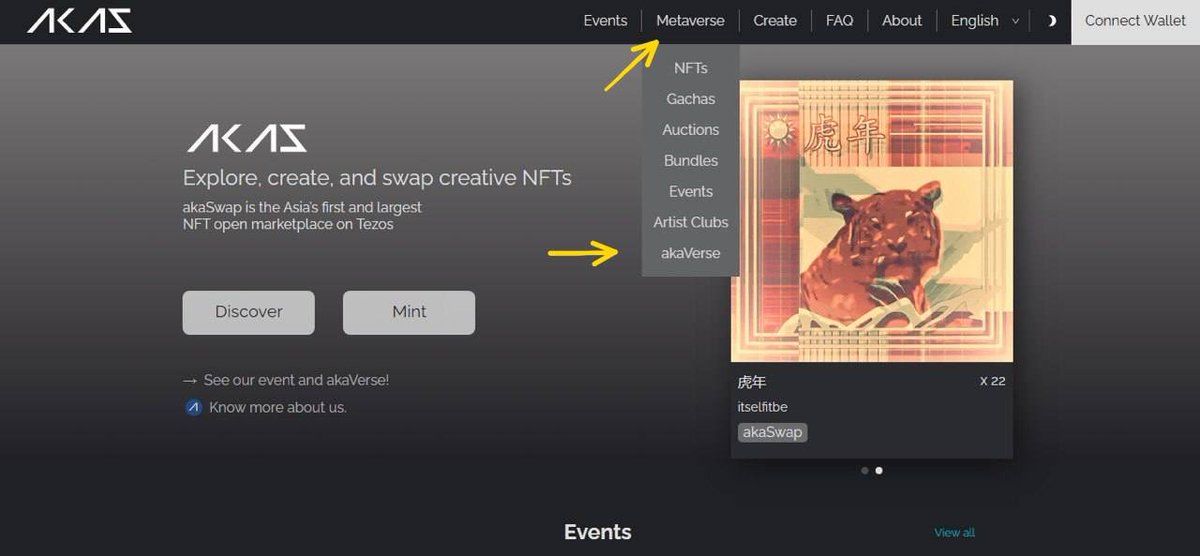1200x556 pixels.
Task: Open the English language dropdown
Action: tap(986, 21)
